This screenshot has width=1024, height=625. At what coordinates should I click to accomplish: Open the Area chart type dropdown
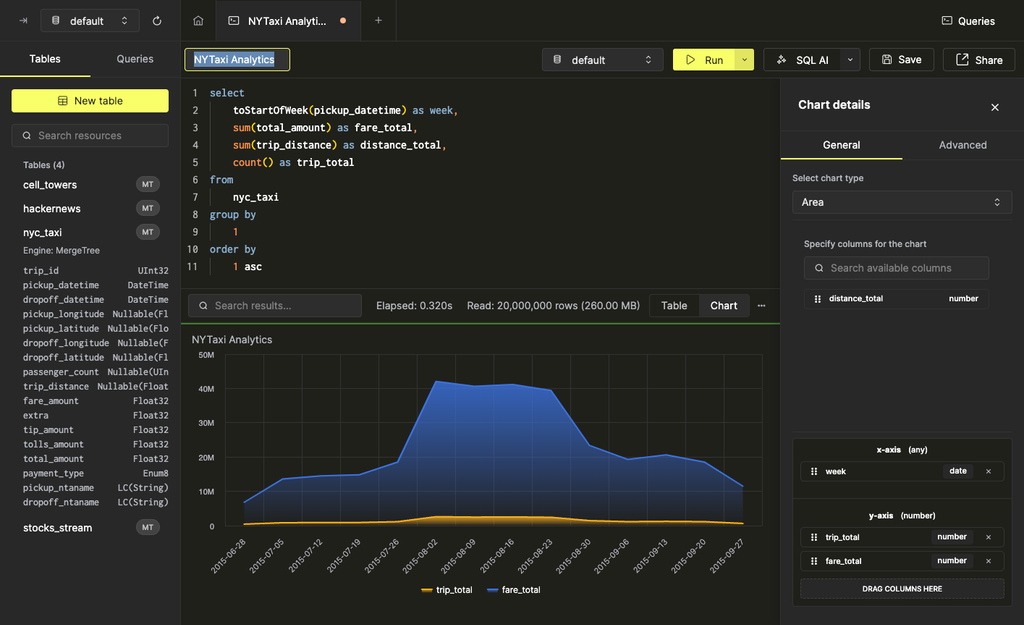[x=901, y=201]
